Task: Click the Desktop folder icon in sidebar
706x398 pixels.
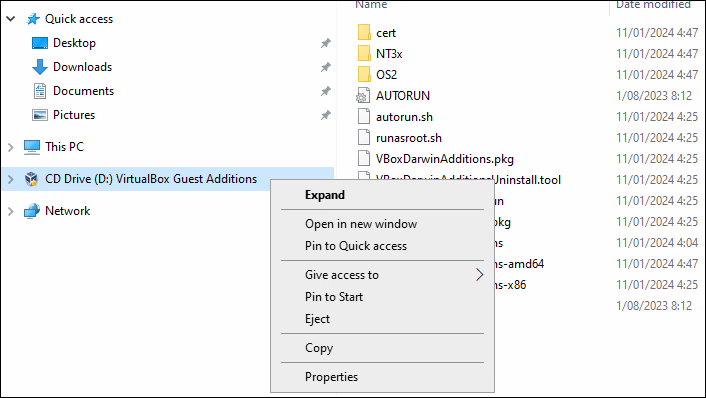Action: 40,43
